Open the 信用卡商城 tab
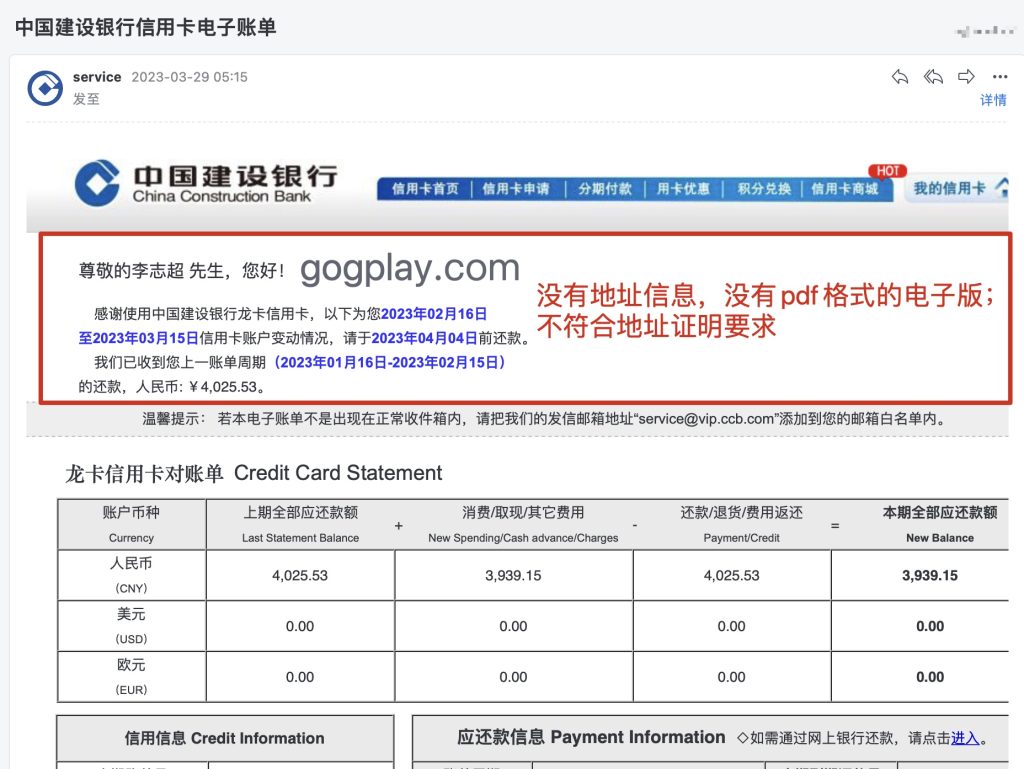The width and height of the screenshot is (1024, 769). click(845, 189)
